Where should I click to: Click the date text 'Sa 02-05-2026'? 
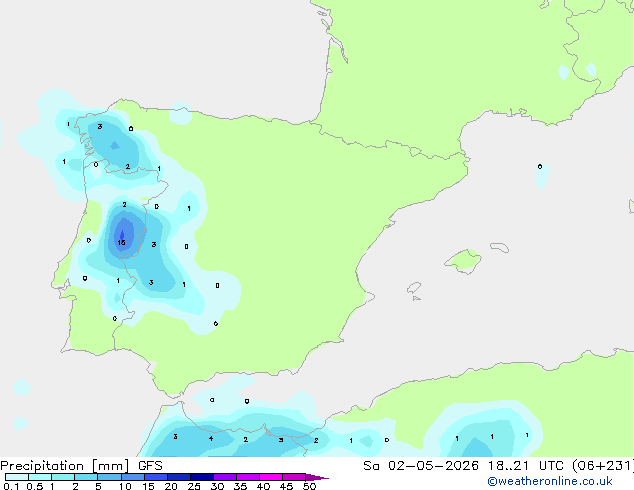pos(421,466)
